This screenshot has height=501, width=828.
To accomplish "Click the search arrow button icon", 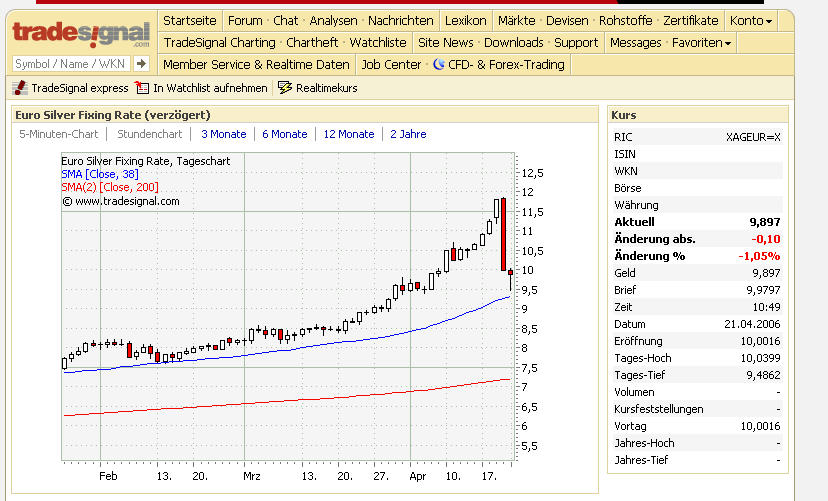I will (x=141, y=64).
